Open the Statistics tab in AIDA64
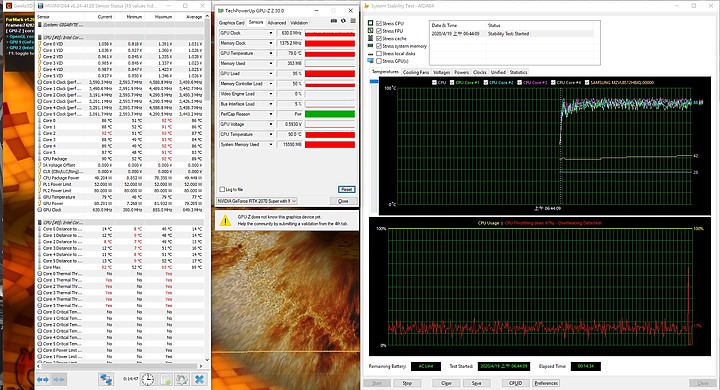The width and height of the screenshot is (720, 390). (518, 72)
